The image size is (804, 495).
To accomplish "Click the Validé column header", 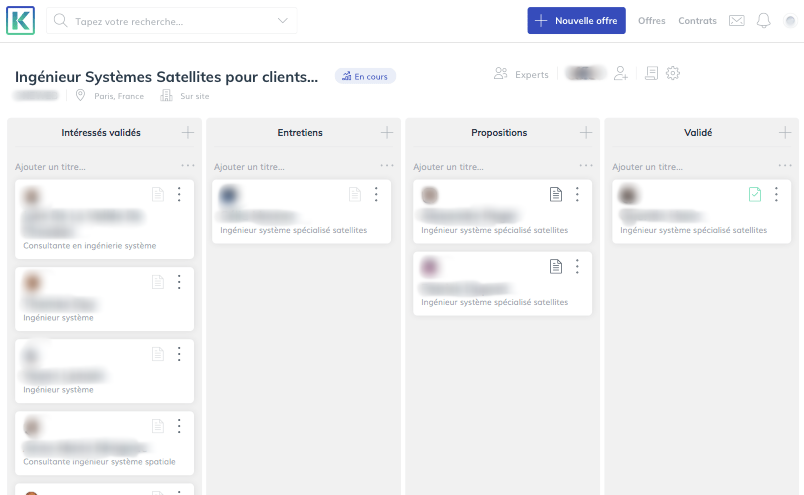I will coord(698,133).
